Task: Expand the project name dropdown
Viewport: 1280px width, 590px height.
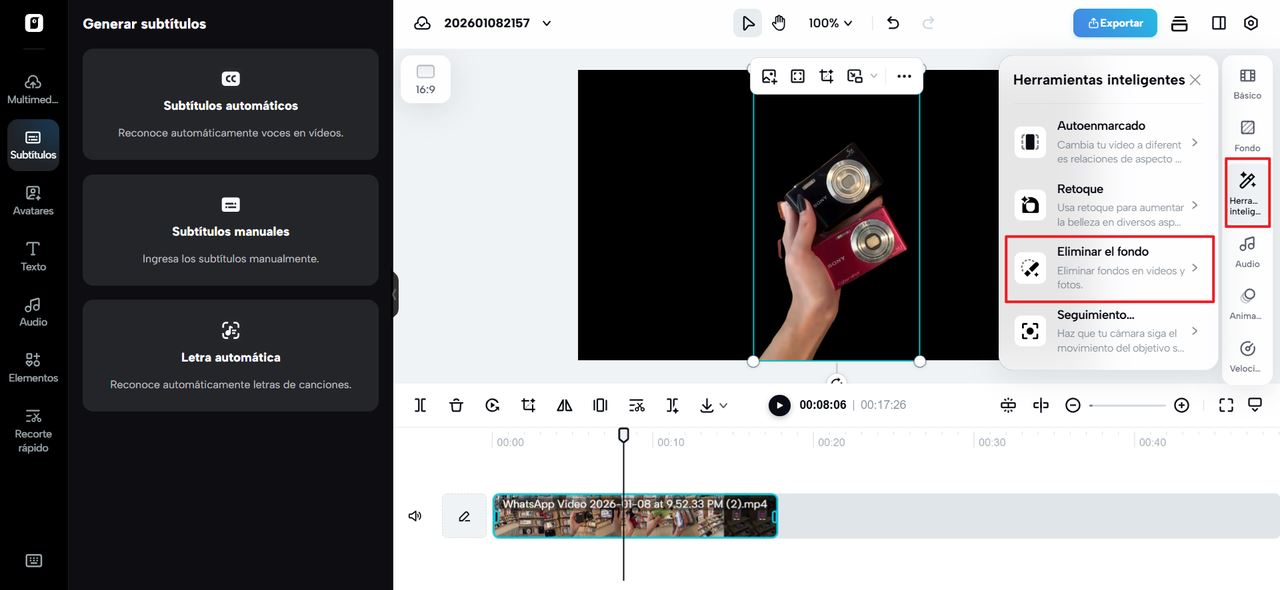Action: point(546,23)
